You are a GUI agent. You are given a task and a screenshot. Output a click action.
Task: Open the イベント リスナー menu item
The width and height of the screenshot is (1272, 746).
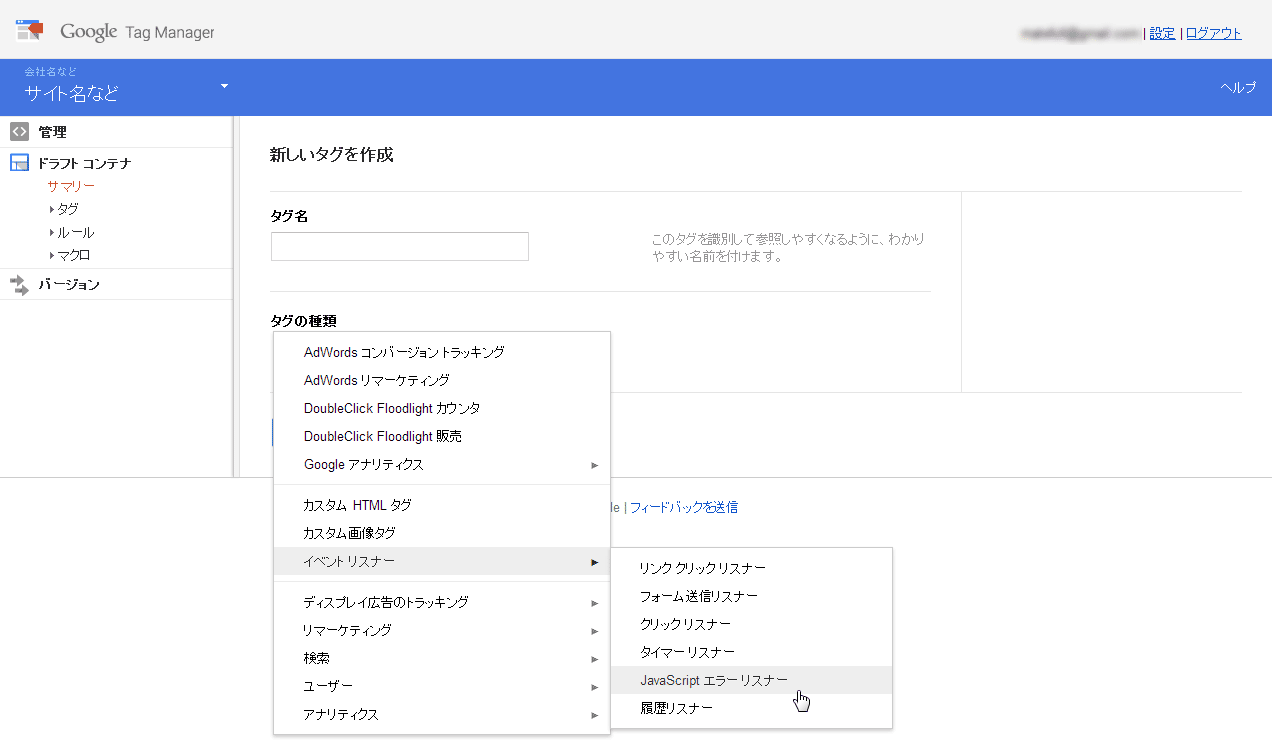pyautogui.click(x=441, y=561)
